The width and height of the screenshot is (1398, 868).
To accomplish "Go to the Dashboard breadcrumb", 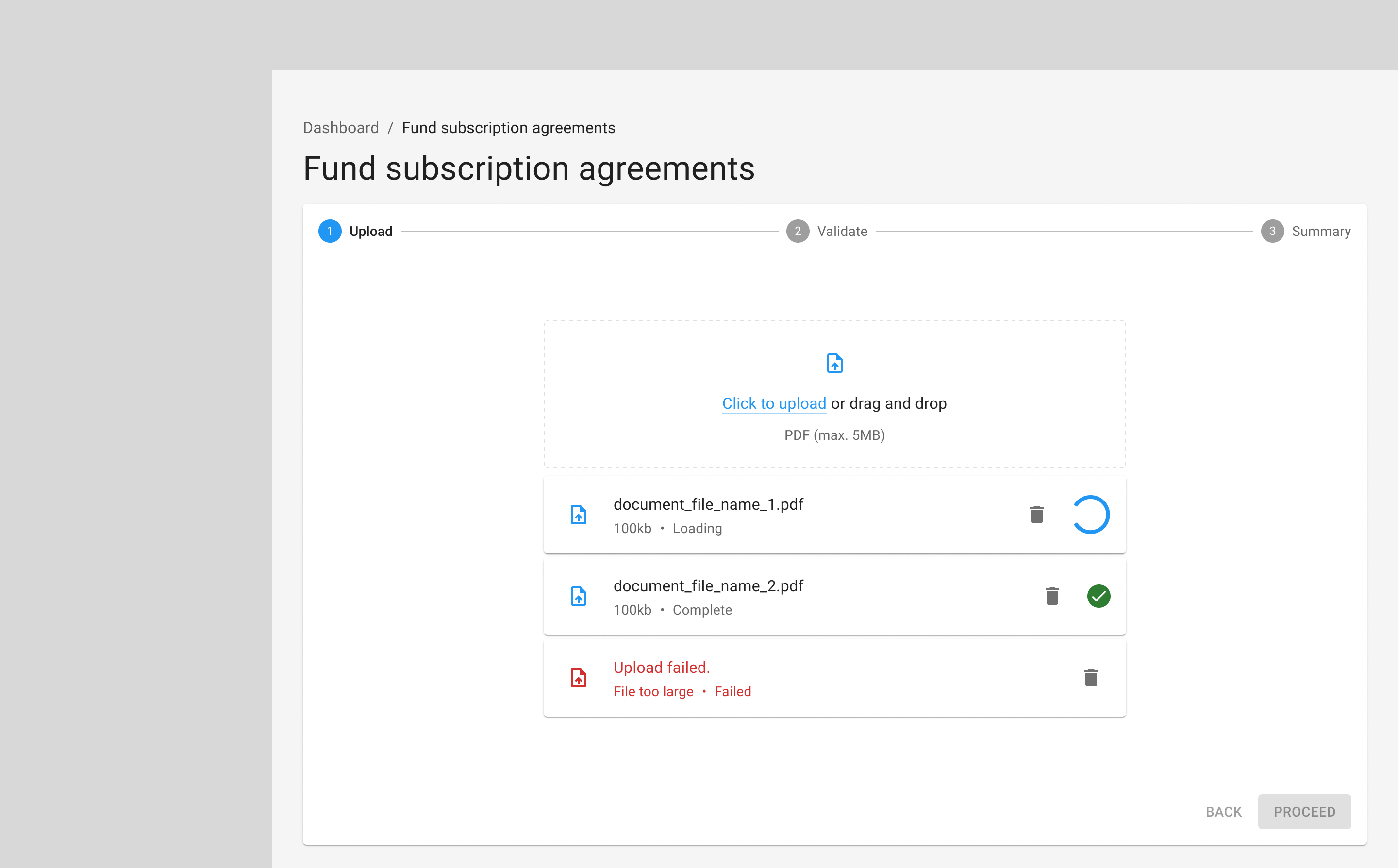I will pyautogui.click(x=341, y=128).
